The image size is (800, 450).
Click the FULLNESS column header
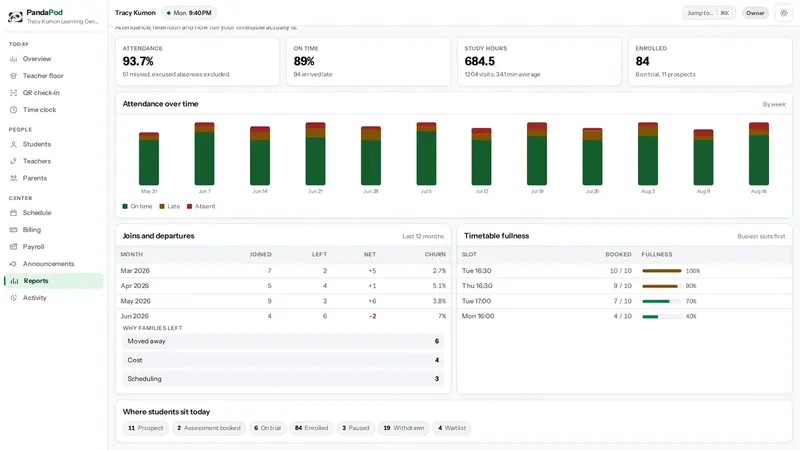657,255
